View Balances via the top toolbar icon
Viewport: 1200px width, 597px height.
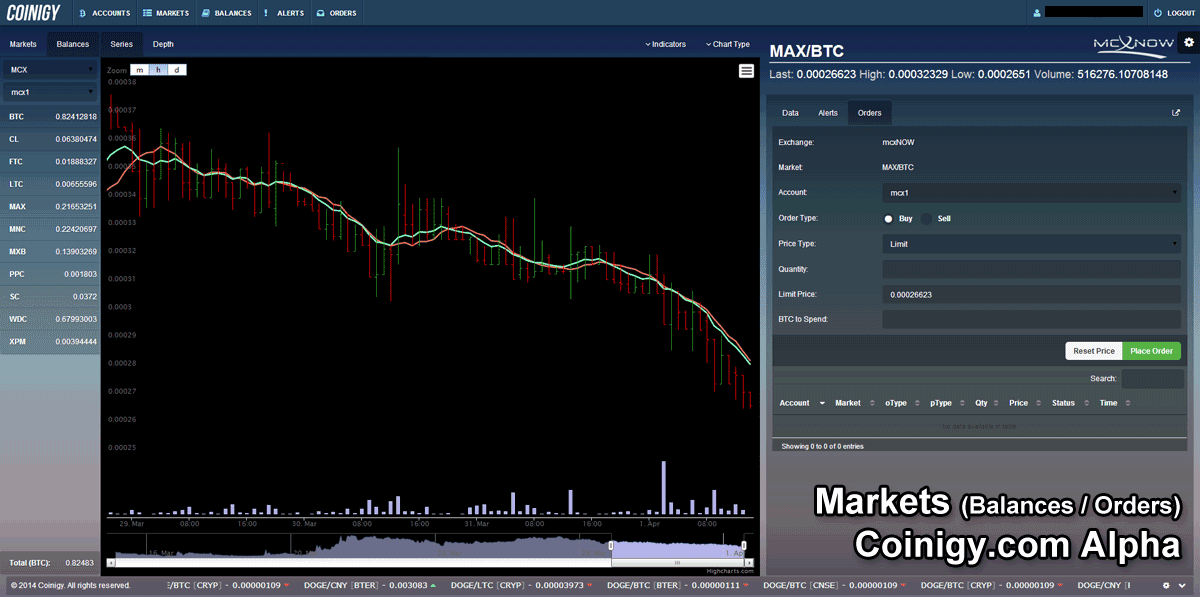point(226,13)
